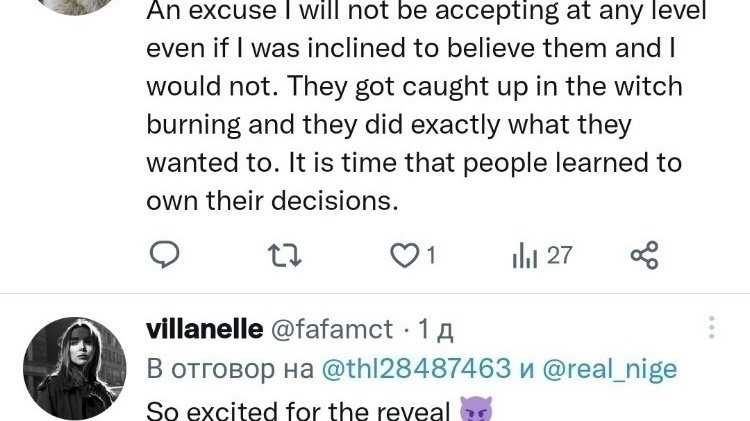
Task: Visit the @thl28487463 mention link
Action: [x=416, y=369]
